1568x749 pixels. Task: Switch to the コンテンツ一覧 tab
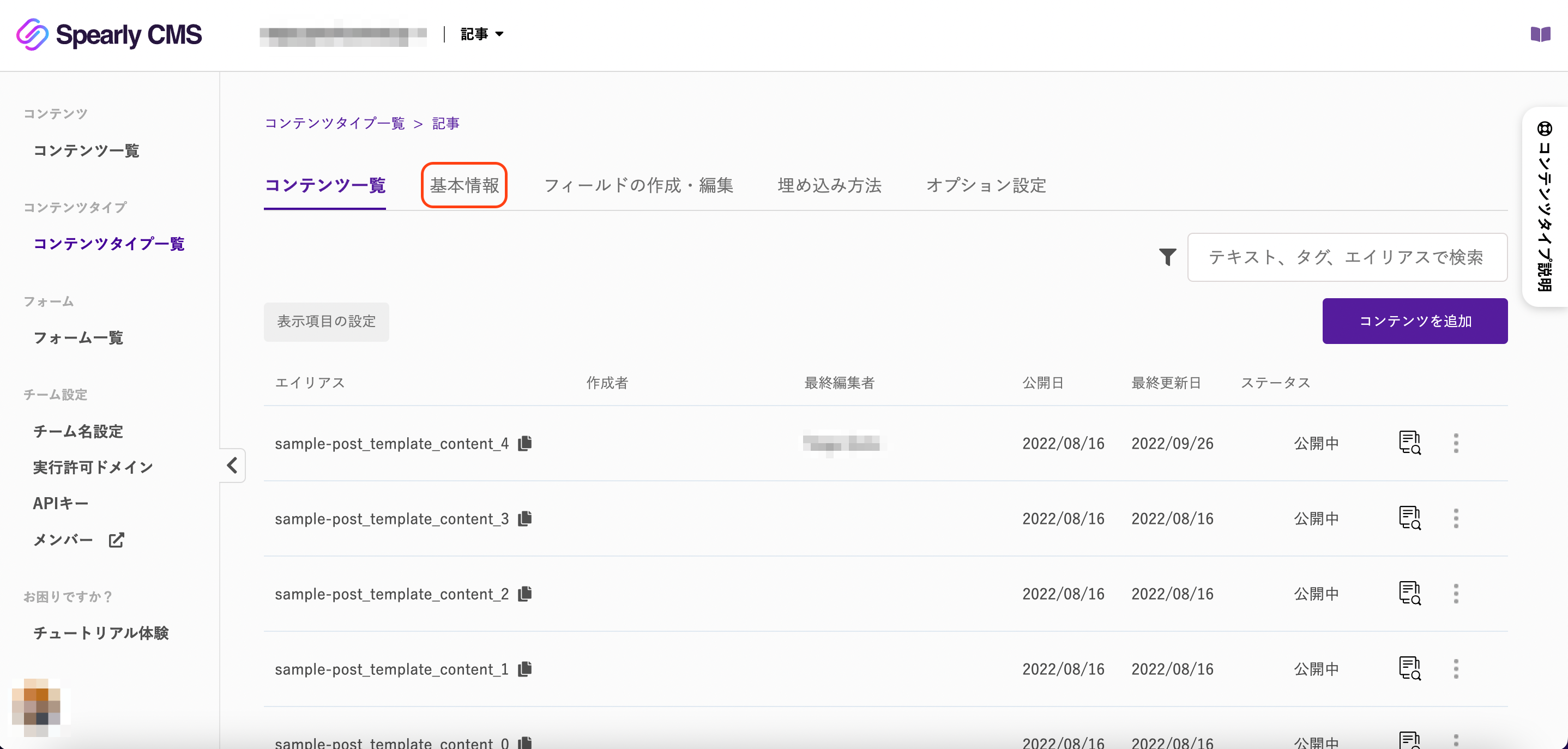(x=324, y=185)
